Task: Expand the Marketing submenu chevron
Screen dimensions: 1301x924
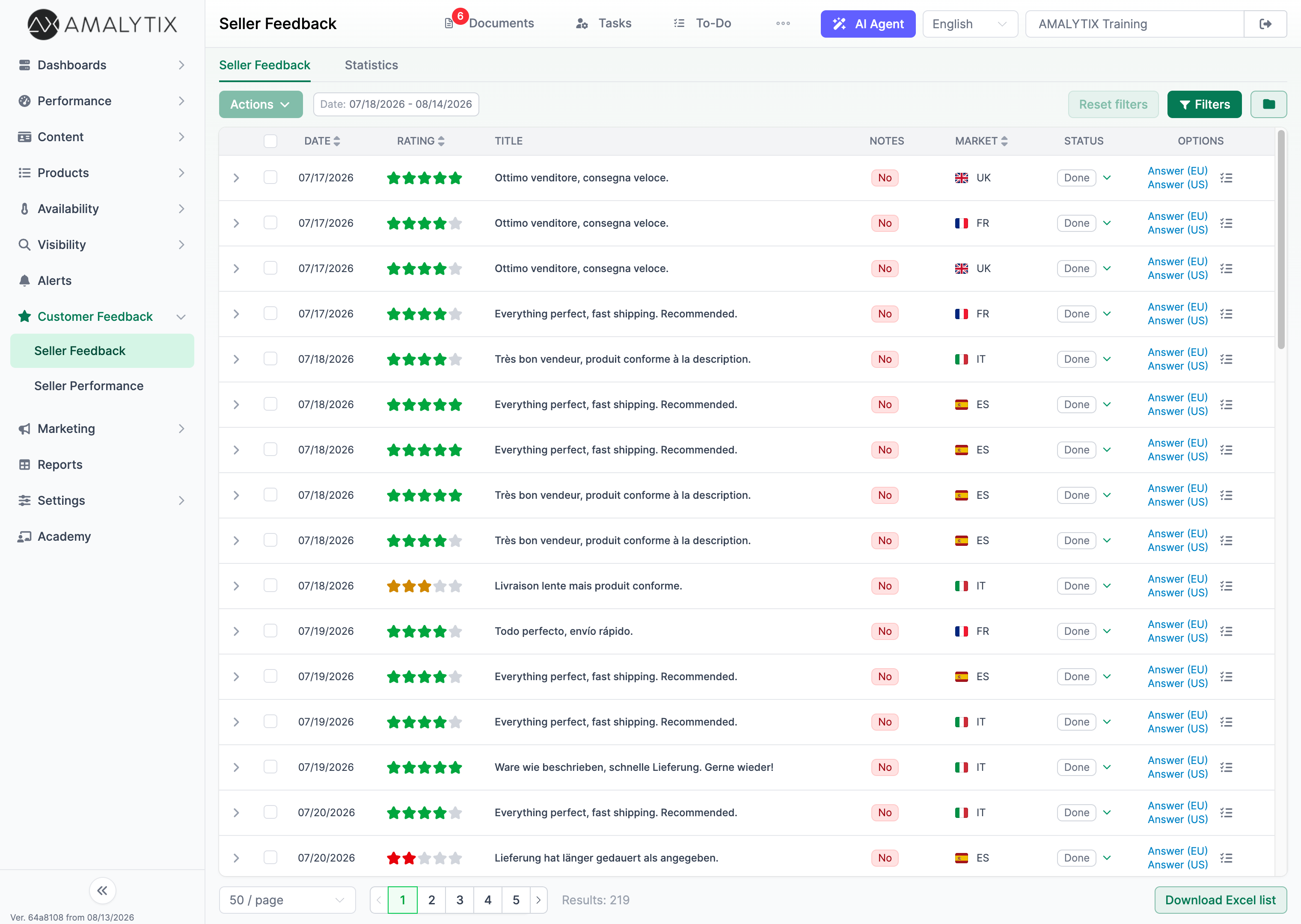Action: tap(181, 429)
